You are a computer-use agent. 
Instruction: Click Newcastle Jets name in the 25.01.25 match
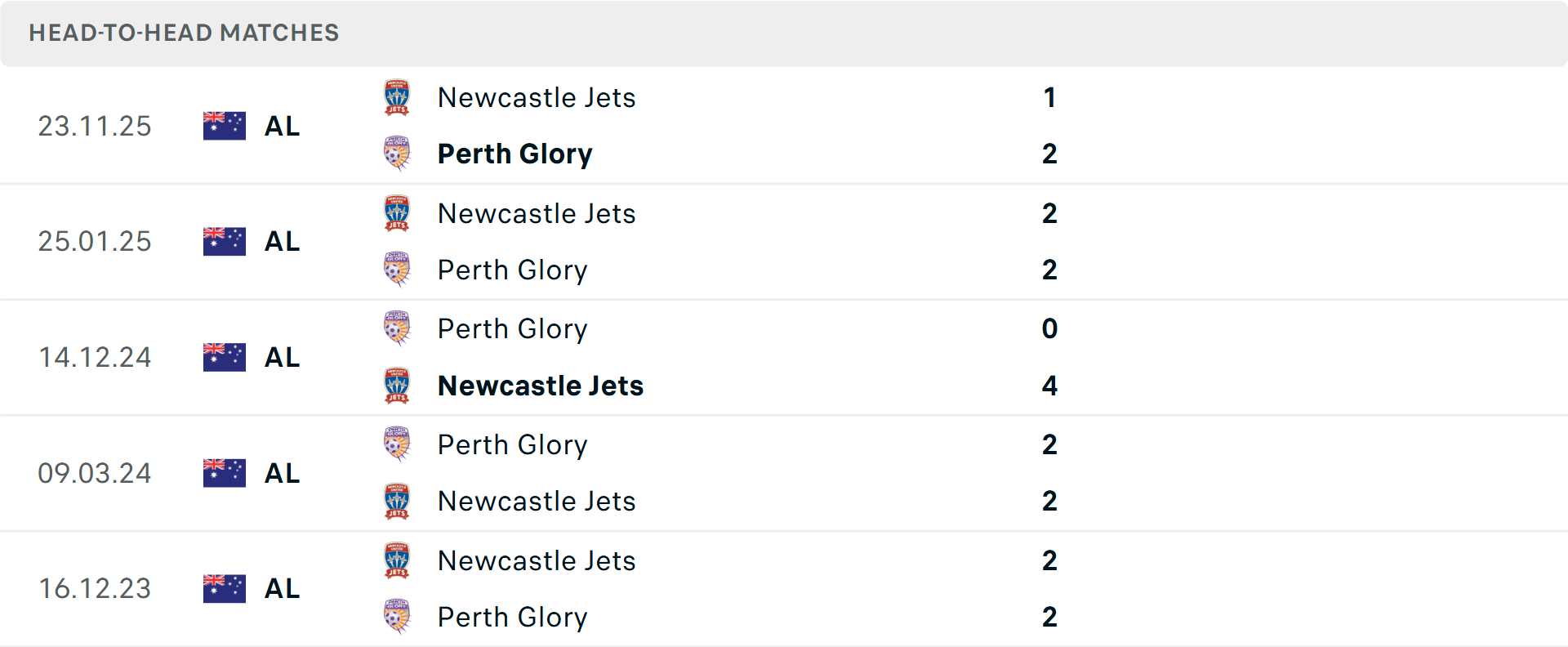[537, 213]
